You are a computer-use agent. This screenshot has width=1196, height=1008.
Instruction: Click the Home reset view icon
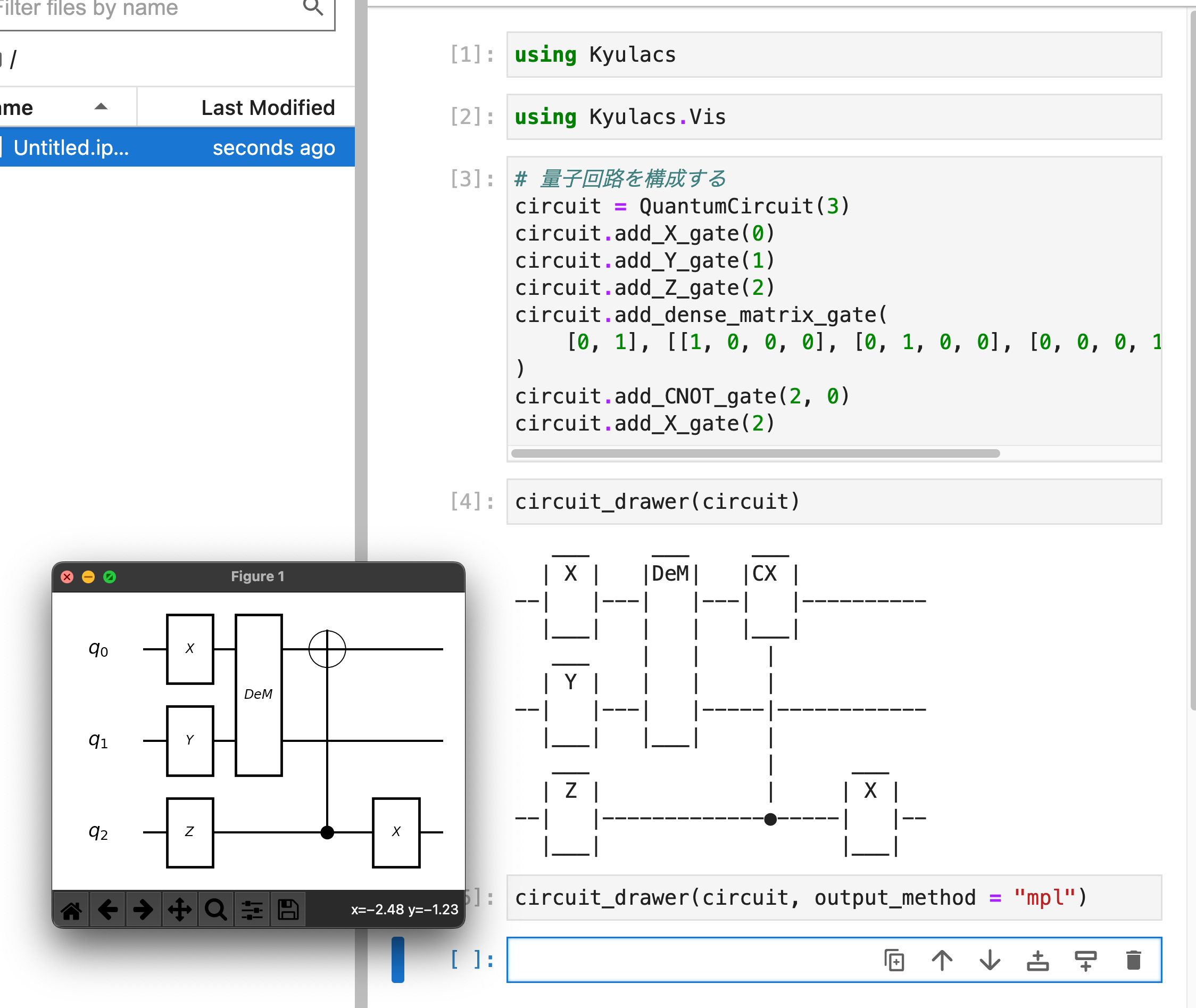coord(71,909)
